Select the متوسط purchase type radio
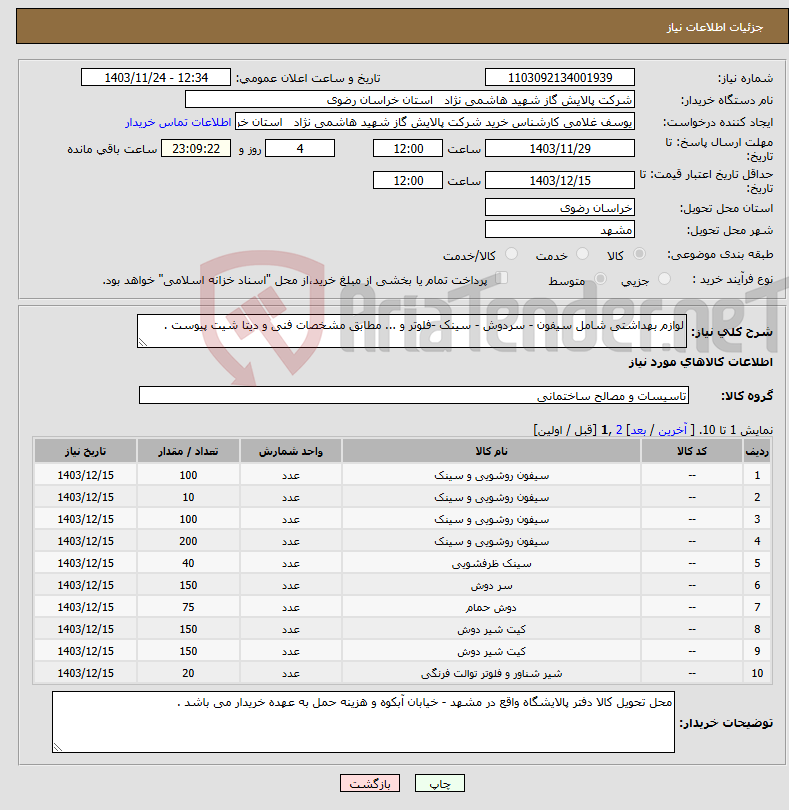 click(x=600, y=279)
